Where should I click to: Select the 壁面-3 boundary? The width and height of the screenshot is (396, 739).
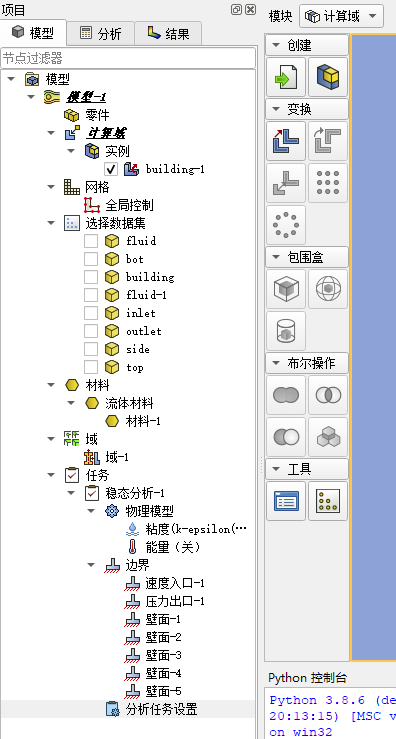pyautogui.click(x=164, y=655)
